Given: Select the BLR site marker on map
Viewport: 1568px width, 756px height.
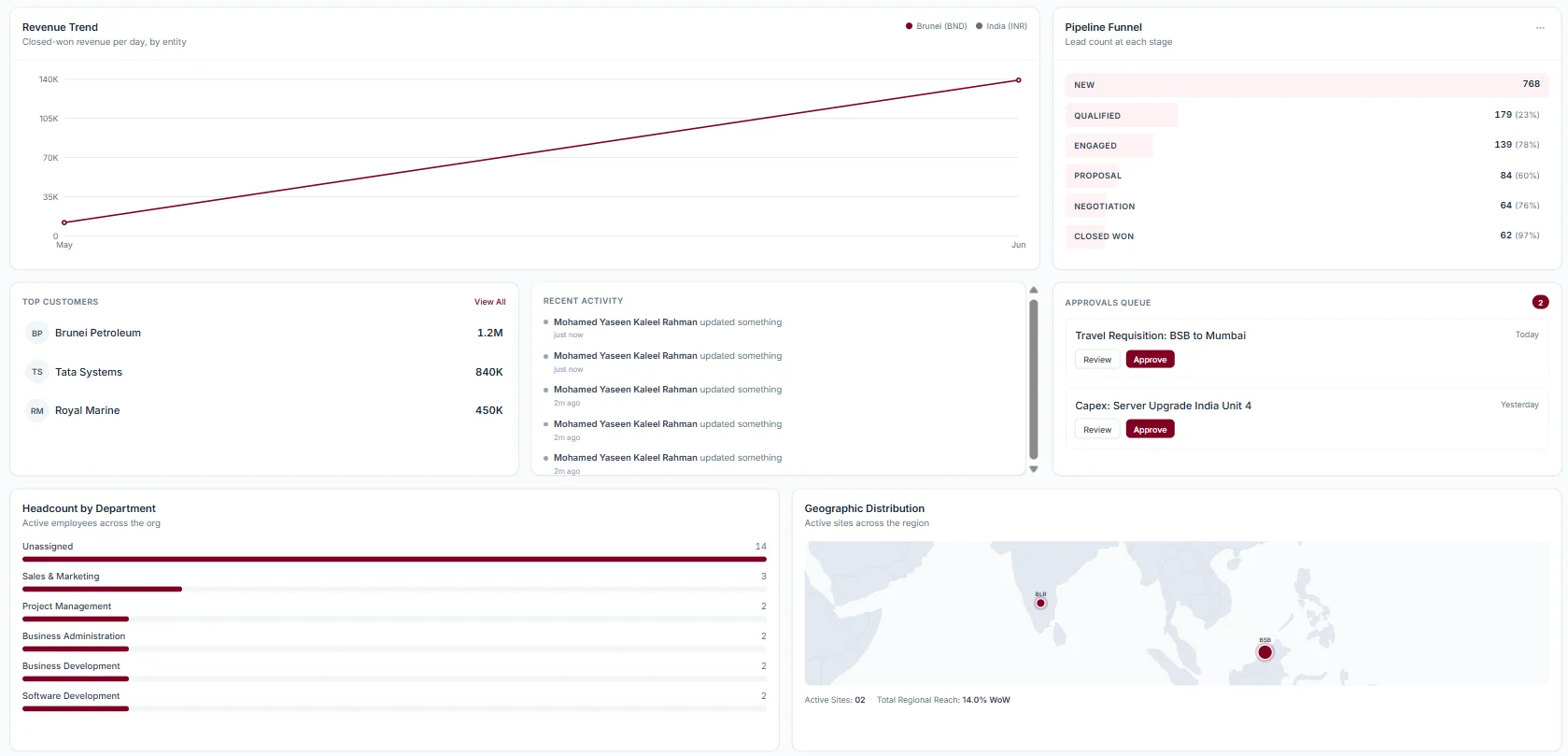Looking at the screenshot, I should click(1040, 603).
